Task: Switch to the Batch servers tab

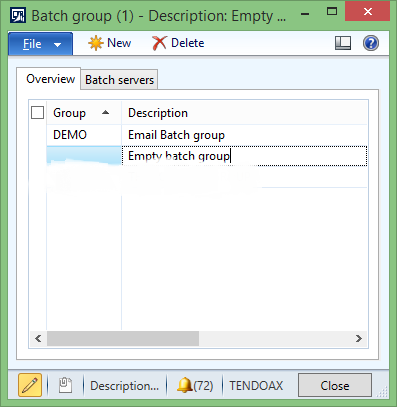Action: (119, 80)
